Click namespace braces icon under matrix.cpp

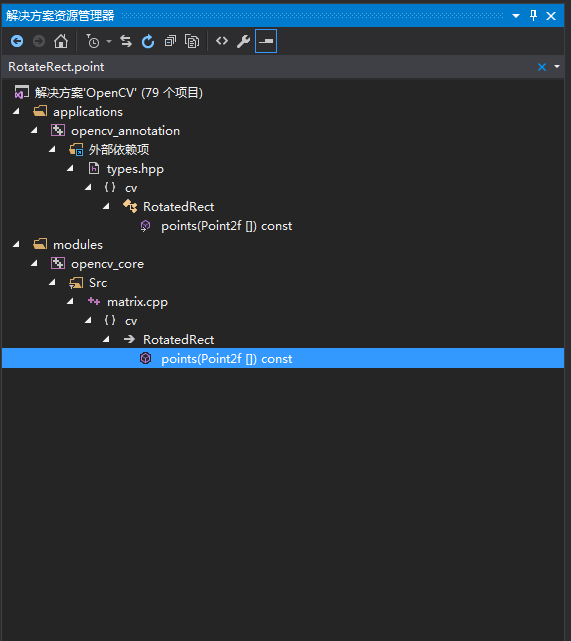pos(110,320)
